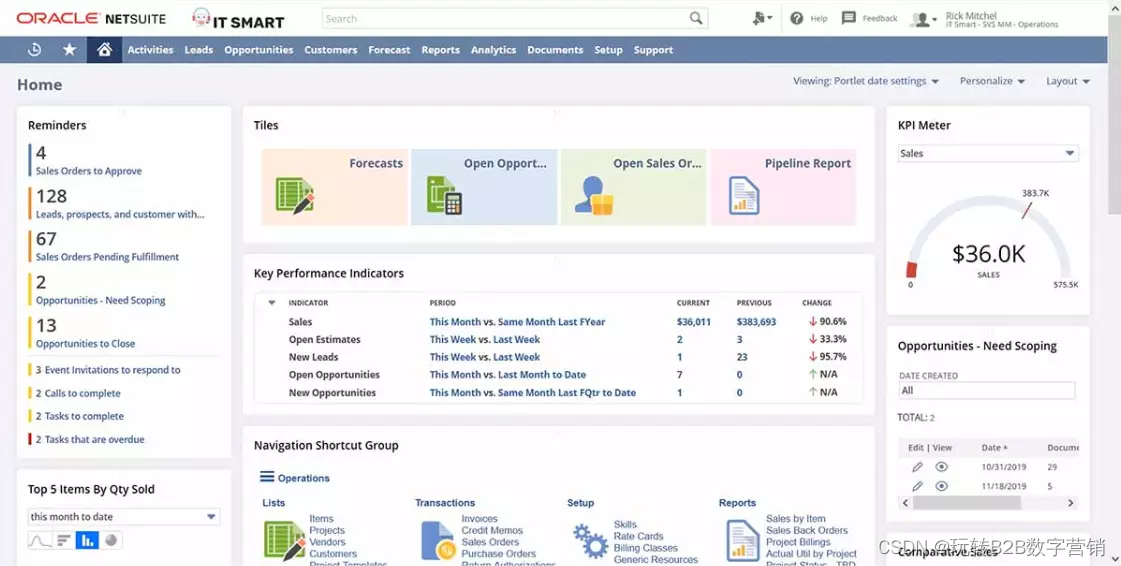This screenshot has width=1121, height=566.
Task: Edit the 11/18/2019 opportunity pencil icon
Action: pyautogui.click(x=917, y=486)
